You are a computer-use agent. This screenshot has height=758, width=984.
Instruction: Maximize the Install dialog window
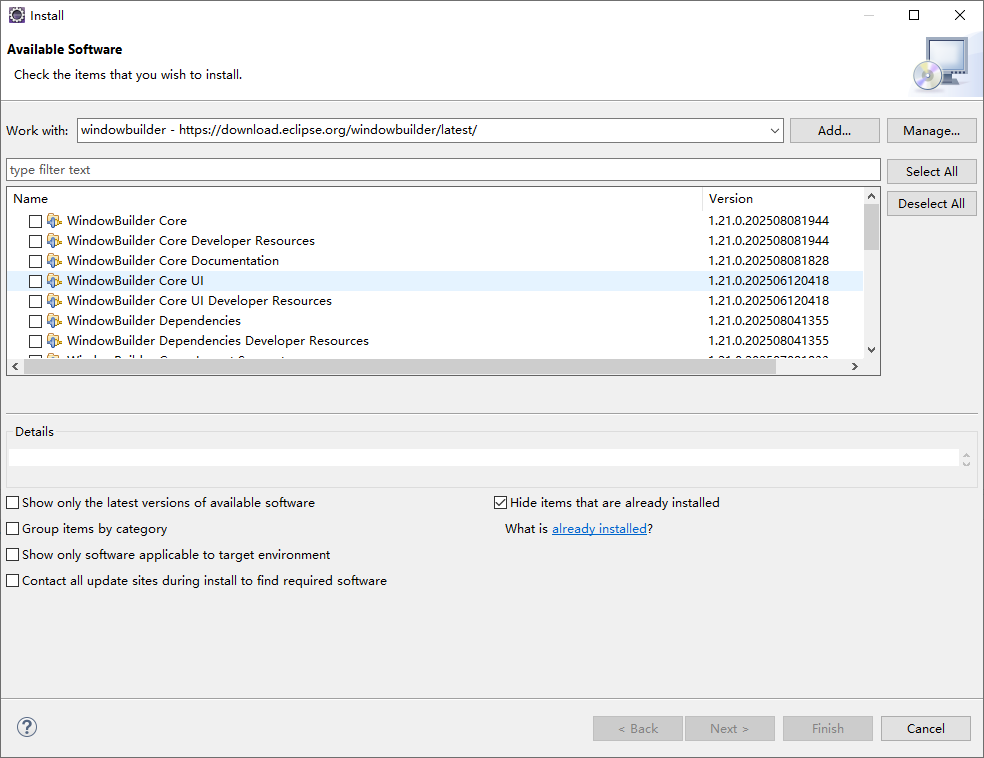click(914, 15)
